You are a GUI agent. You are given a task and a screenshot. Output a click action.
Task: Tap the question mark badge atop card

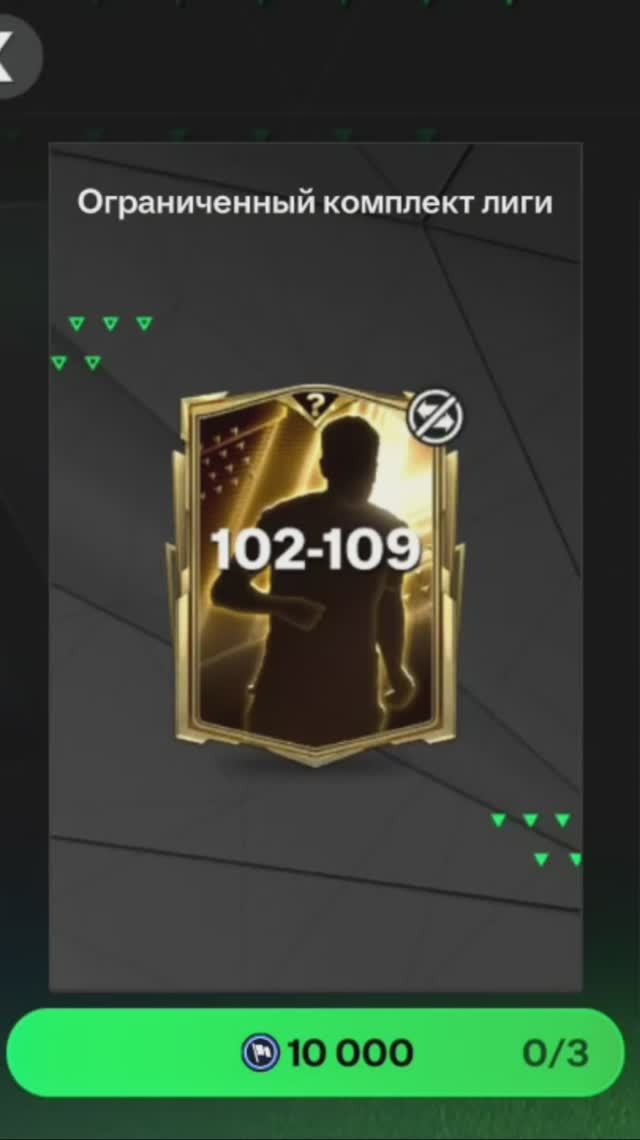tap(315, 403)
